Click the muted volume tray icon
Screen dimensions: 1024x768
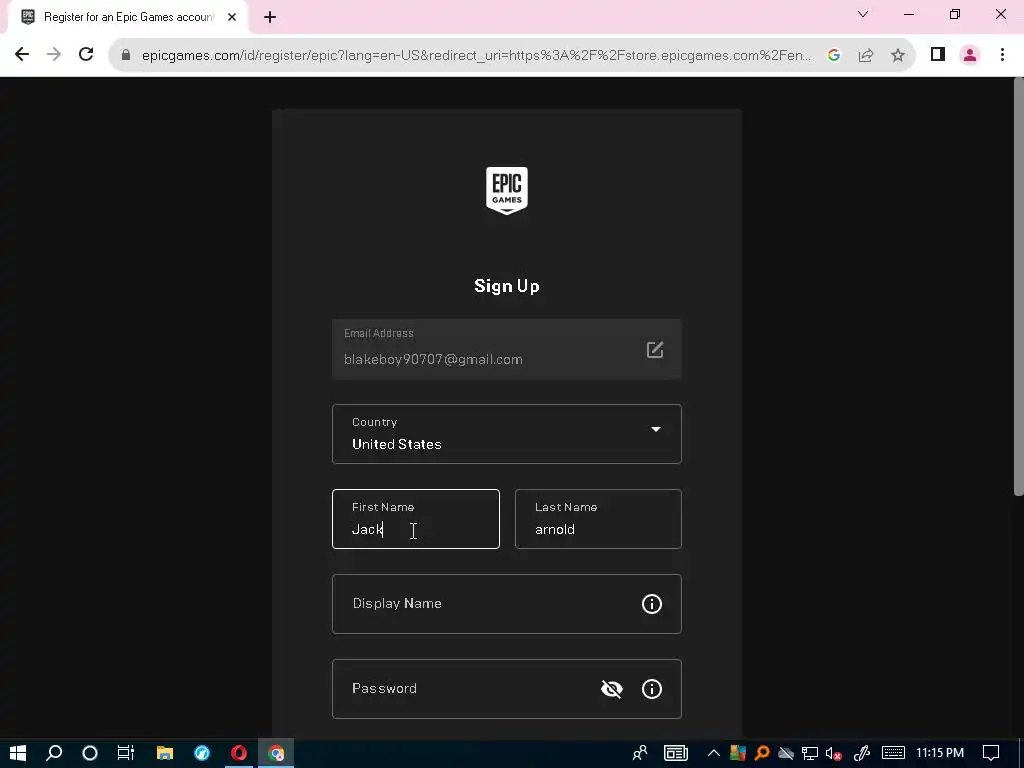(x=833, y=753)
